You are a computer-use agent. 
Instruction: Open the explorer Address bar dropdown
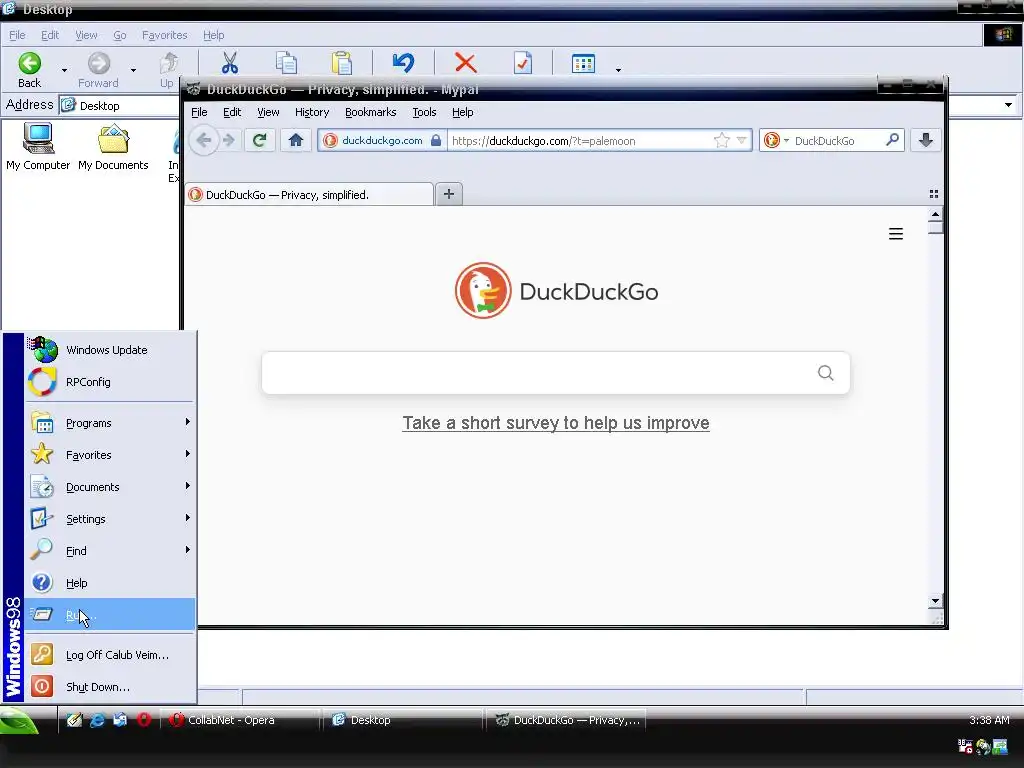(1008, 104)
